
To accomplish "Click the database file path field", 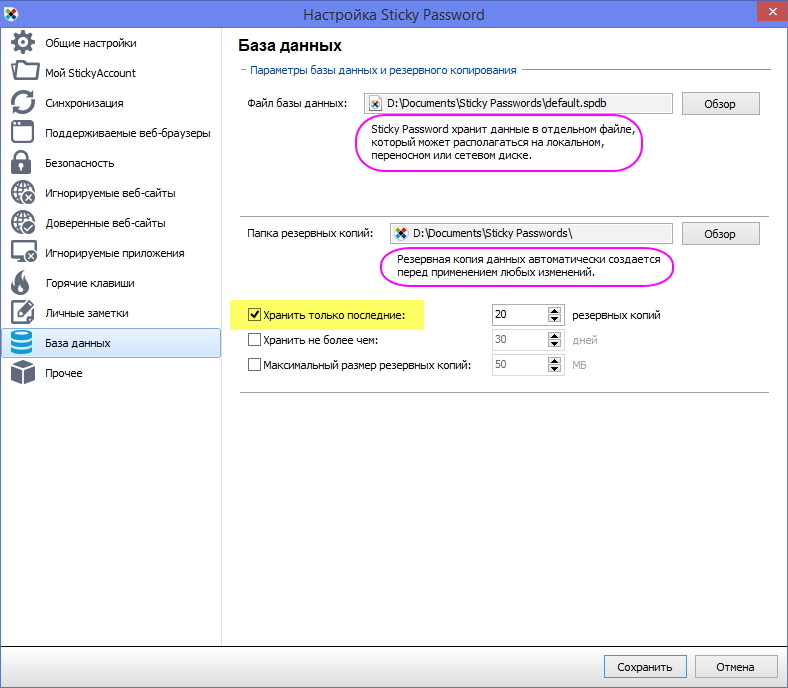I will 518,104.
